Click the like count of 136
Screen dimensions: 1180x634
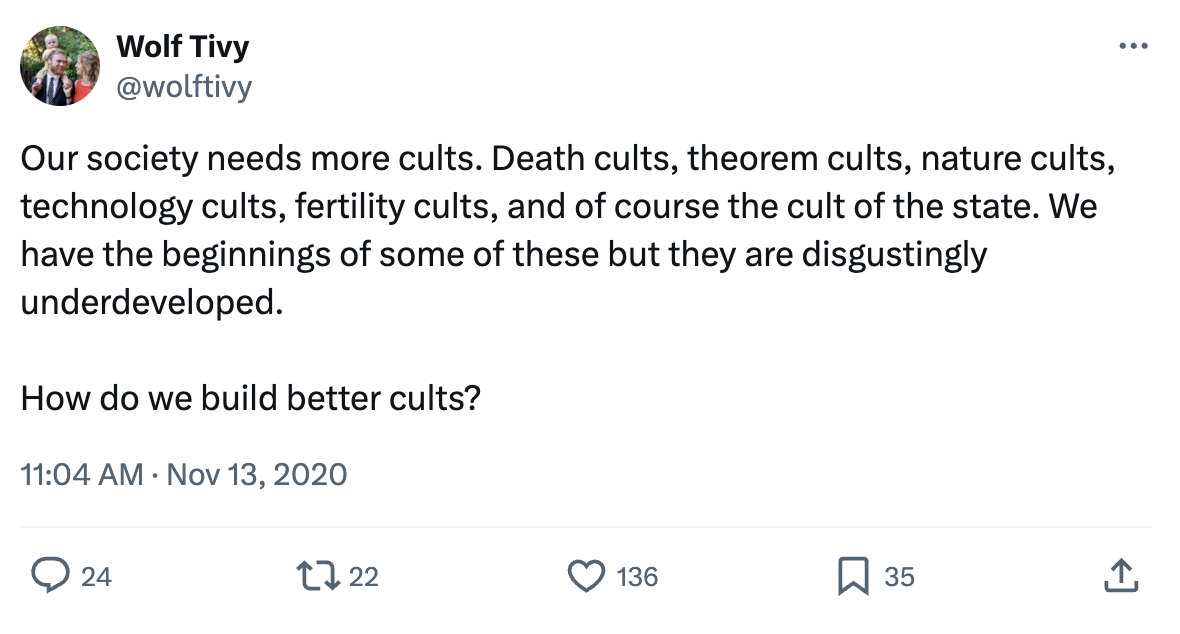(x=637, y=577)
